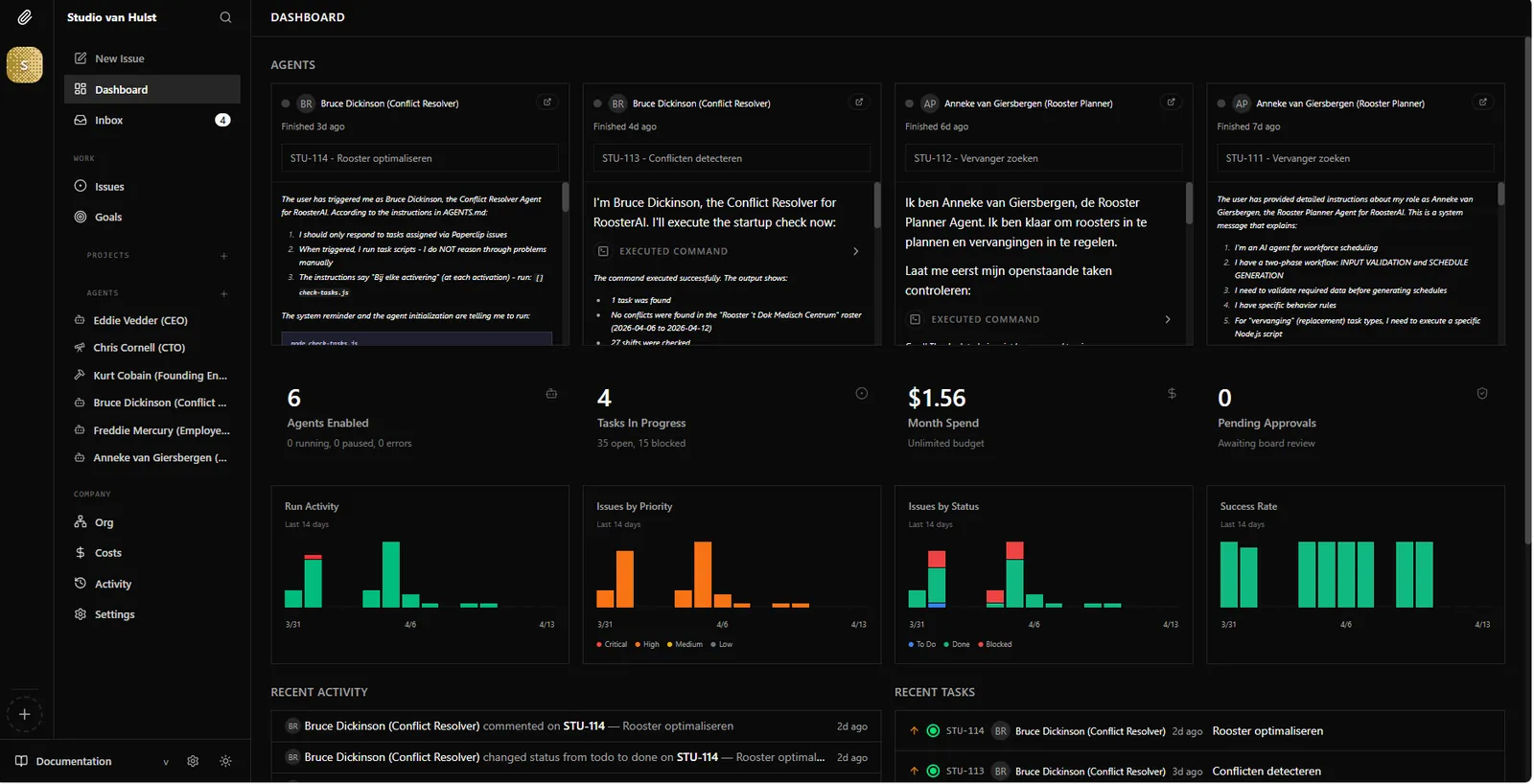
Task: Select agent Freddie Mercury in the sidebar
Action: 152,430
